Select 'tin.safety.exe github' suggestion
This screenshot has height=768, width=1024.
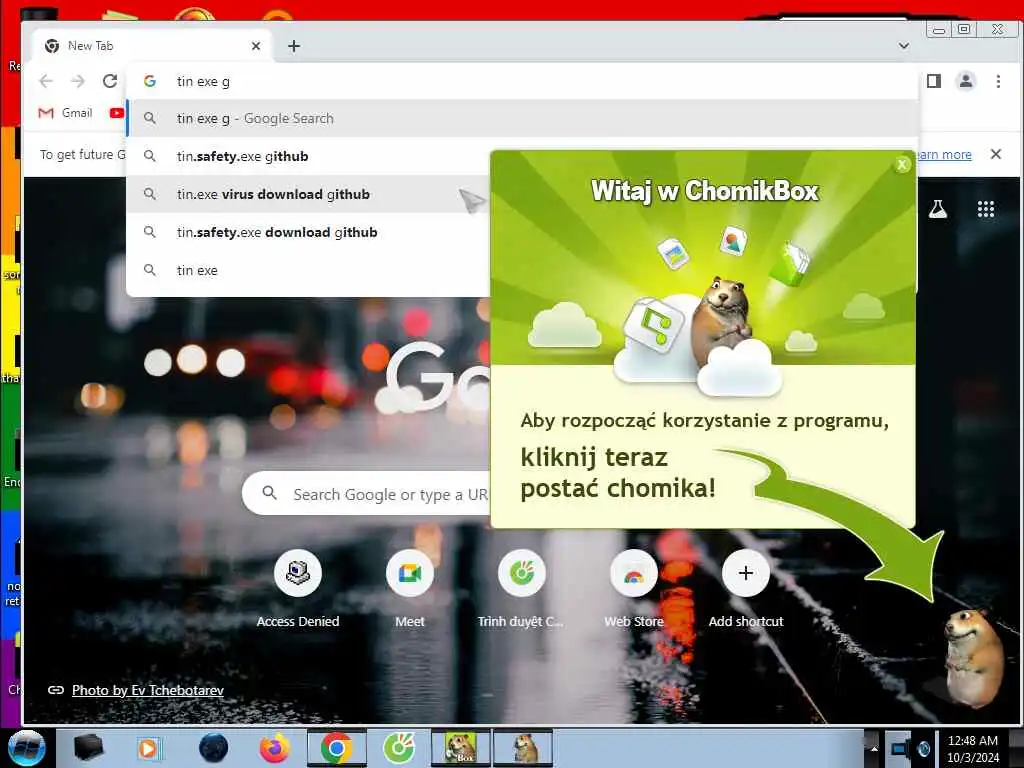pos(308,156)
